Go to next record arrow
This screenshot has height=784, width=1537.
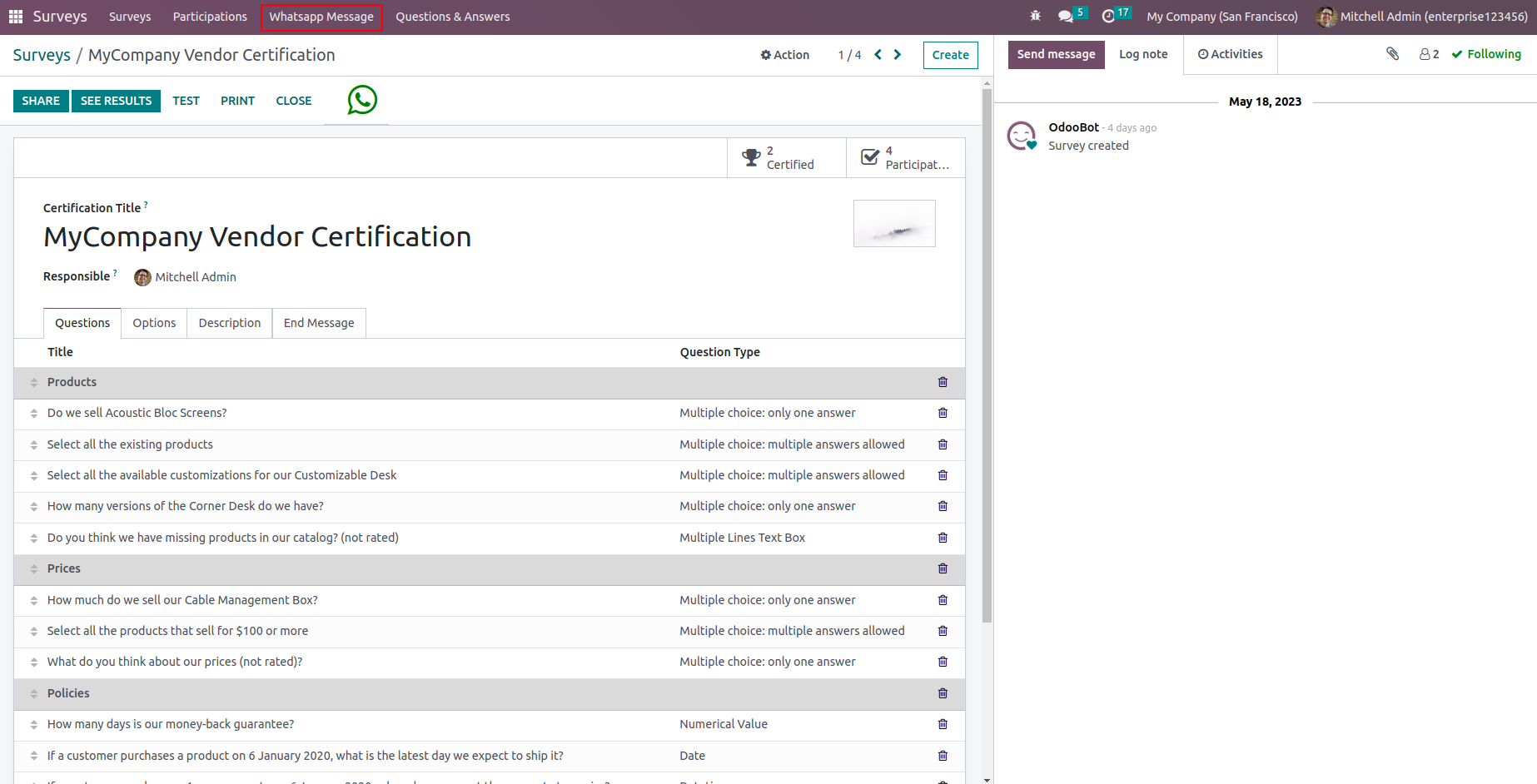(x=898, y=55)
